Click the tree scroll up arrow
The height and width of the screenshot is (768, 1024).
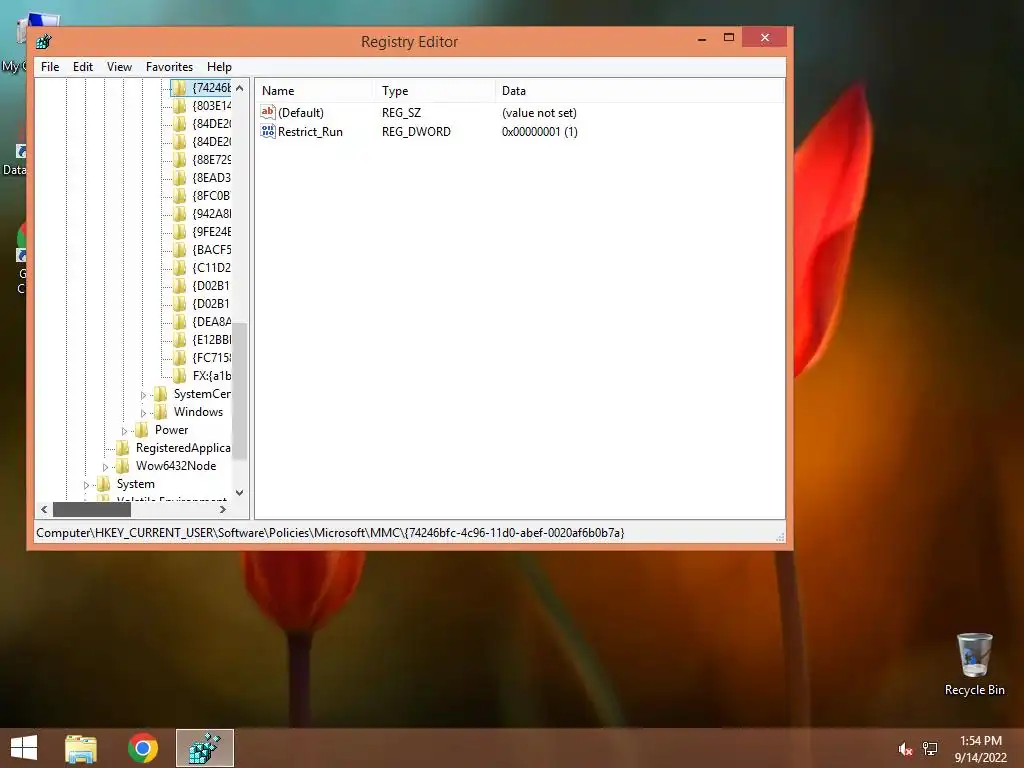240,88
